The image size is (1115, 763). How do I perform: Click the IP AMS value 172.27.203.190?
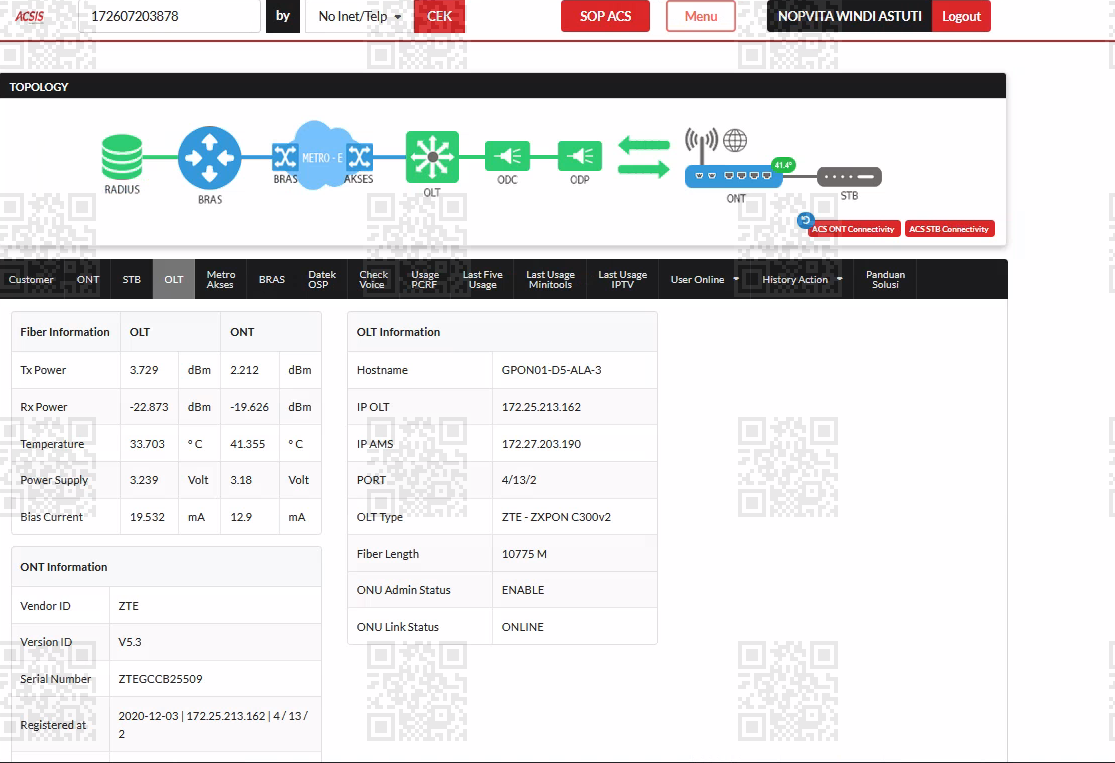[x=541, y=444]
